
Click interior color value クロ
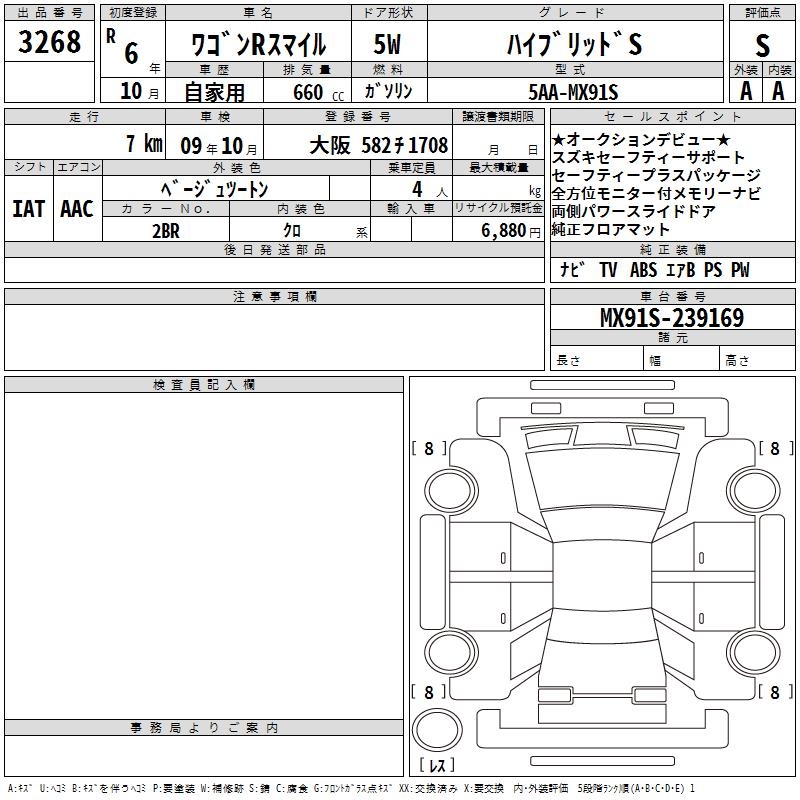292,231
